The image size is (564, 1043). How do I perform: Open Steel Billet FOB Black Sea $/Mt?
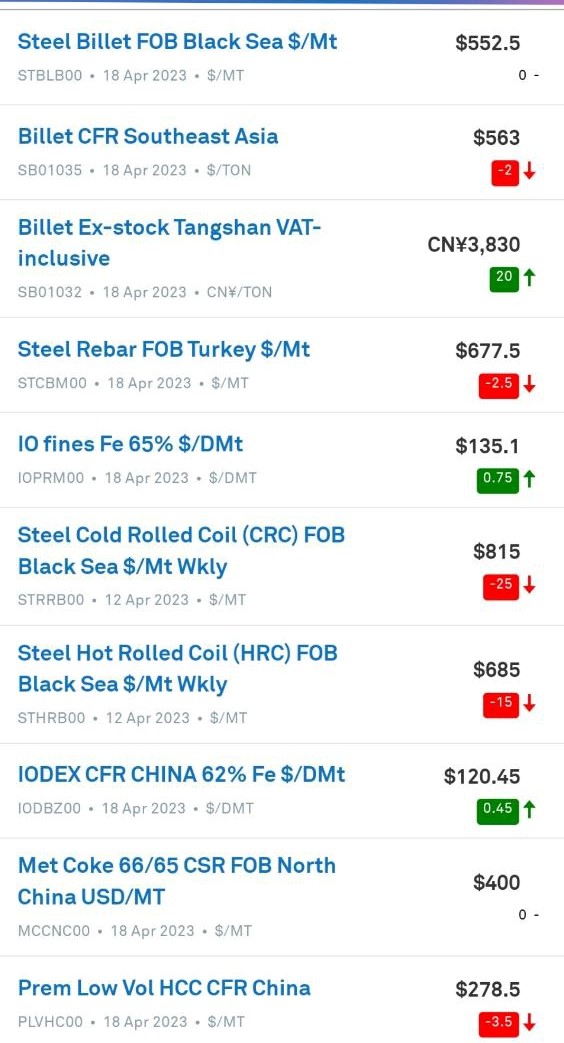point(178,42)
